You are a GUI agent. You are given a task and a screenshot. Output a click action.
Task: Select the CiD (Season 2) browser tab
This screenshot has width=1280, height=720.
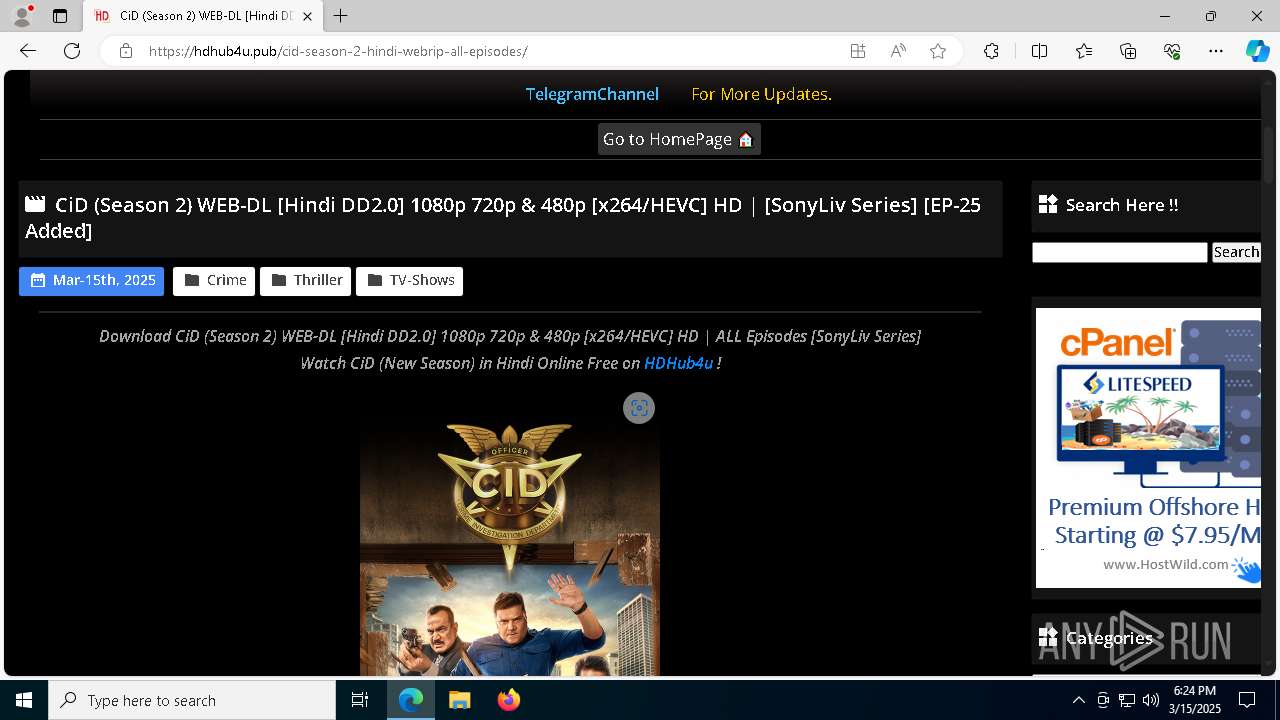[204, 16]
